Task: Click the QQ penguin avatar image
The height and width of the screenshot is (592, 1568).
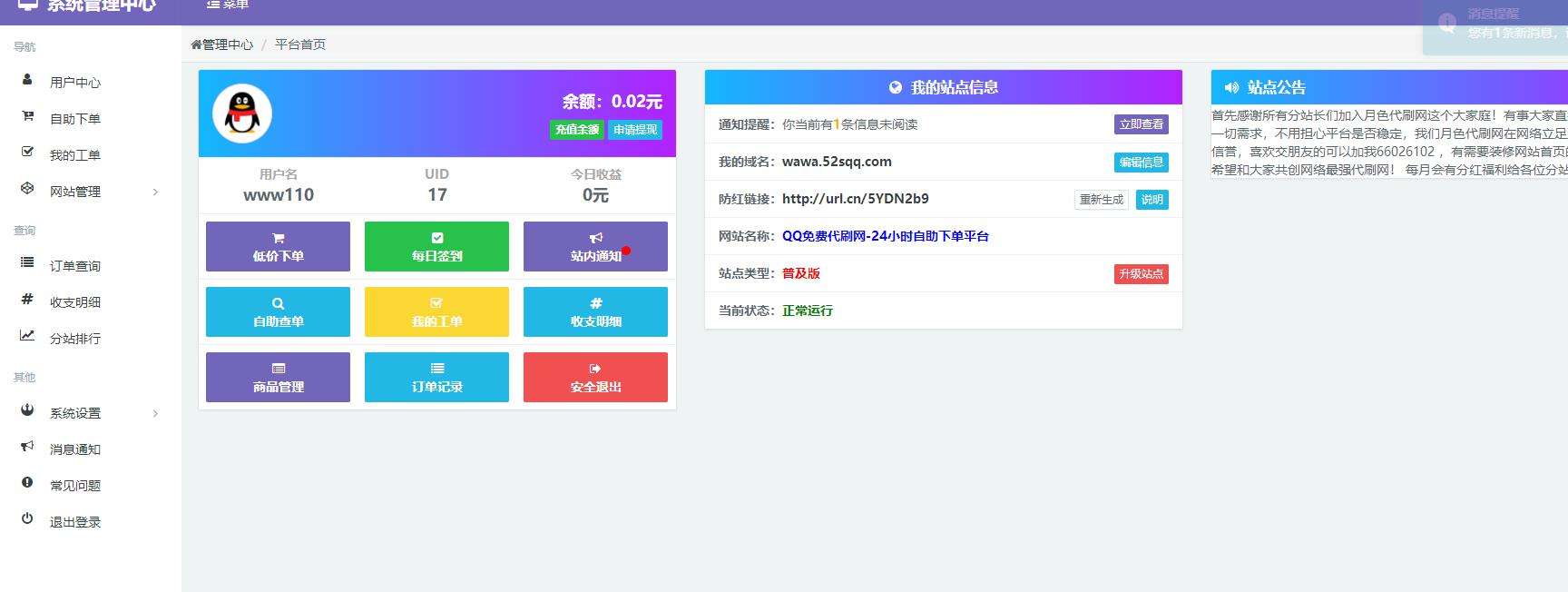Action: pos(242,113)
